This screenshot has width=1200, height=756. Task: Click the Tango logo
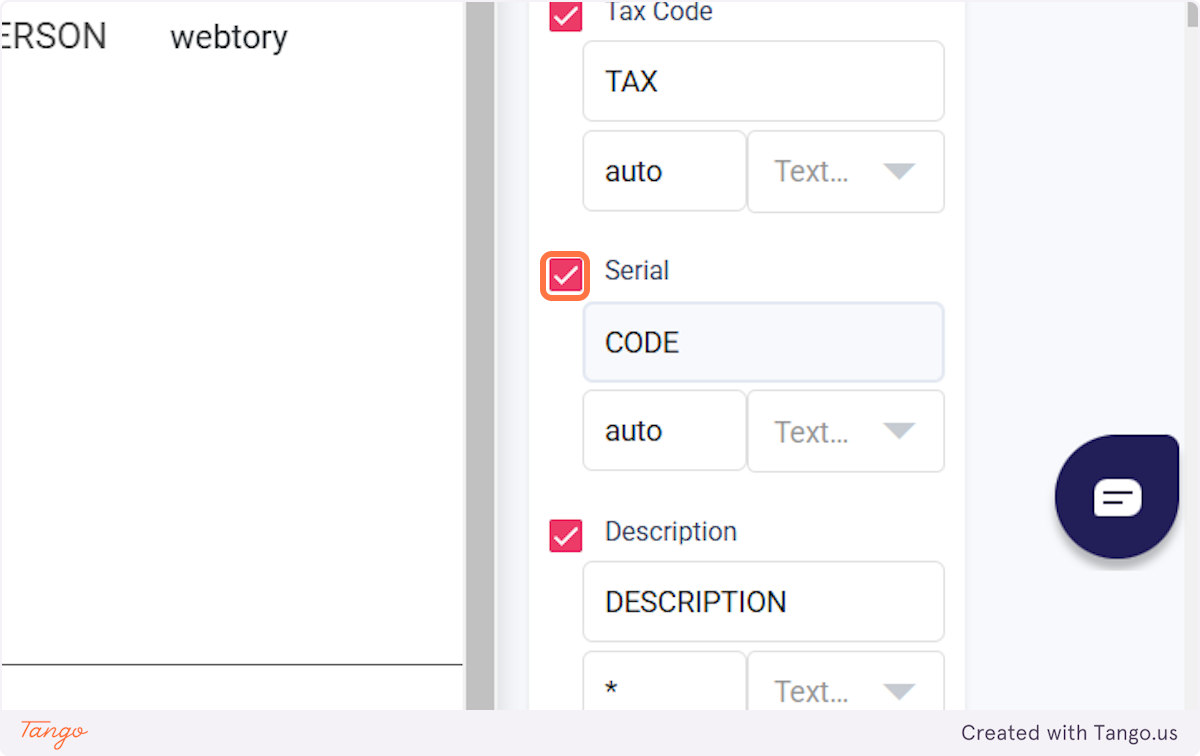(x=54, y=733)
